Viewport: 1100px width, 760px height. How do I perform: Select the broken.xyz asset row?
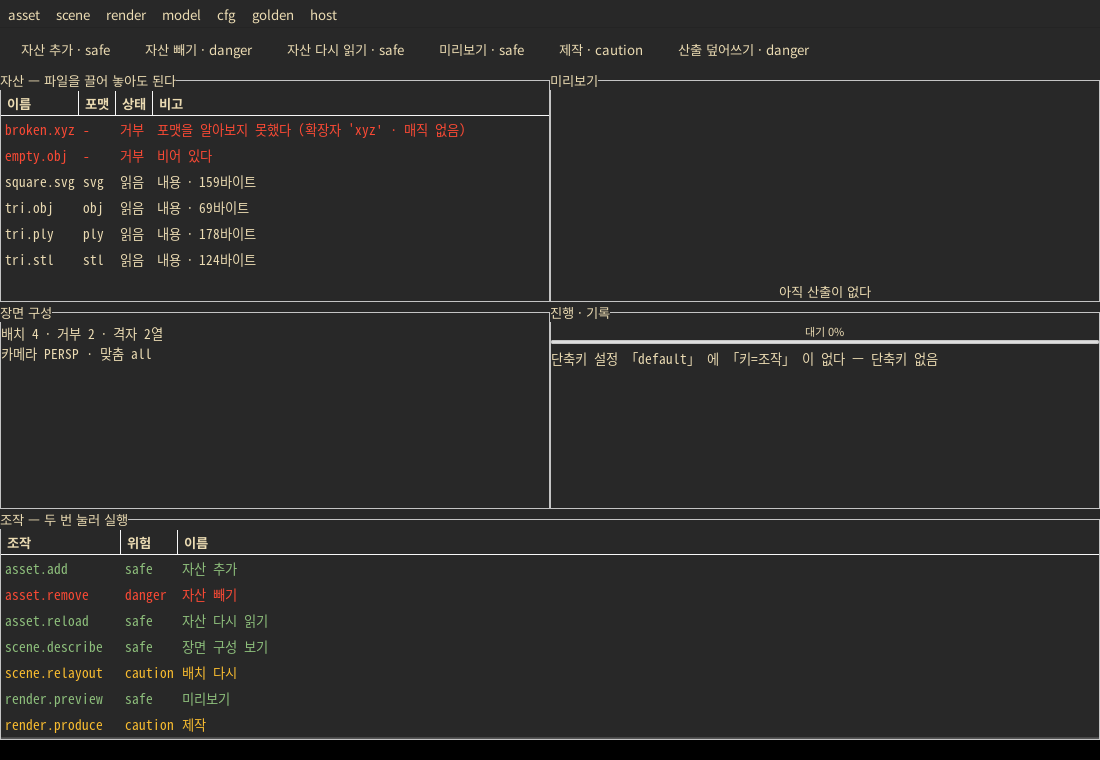(x=275, y=130)
